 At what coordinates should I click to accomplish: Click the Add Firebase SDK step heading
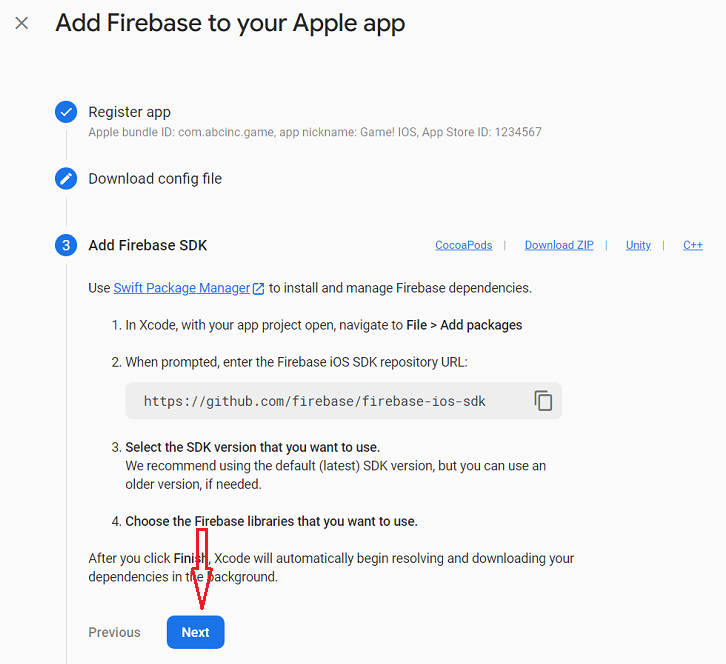147,245
